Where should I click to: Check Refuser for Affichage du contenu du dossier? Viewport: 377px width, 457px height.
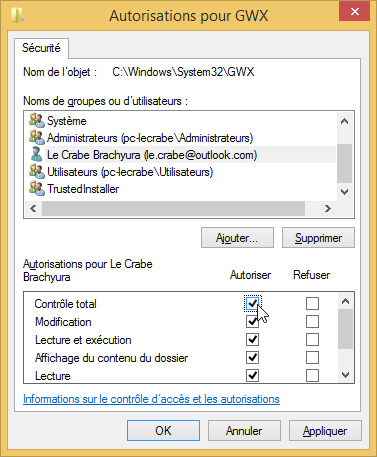(x=312, y=358)
